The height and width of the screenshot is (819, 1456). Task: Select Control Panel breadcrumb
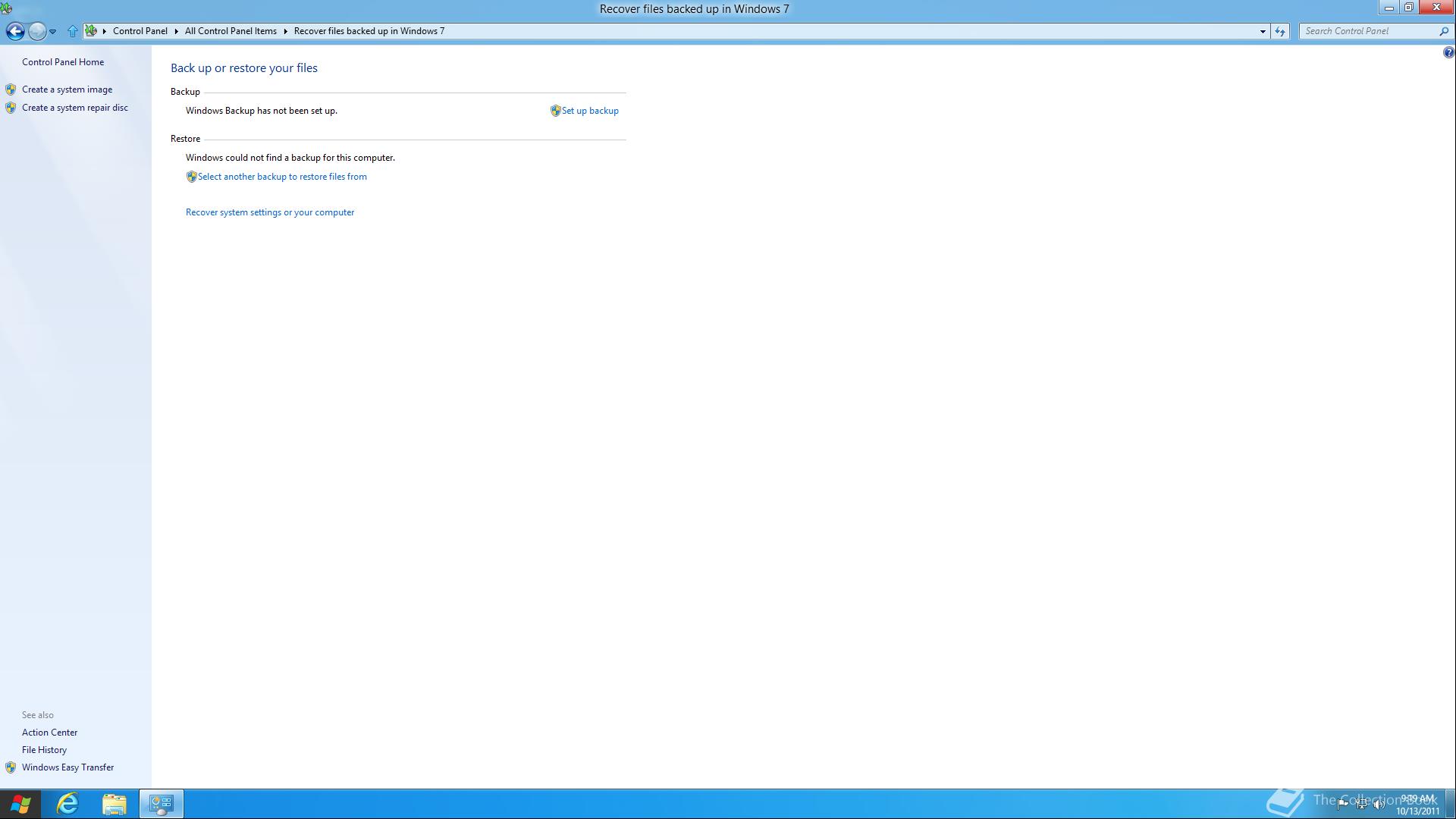[x=140, y=31]
